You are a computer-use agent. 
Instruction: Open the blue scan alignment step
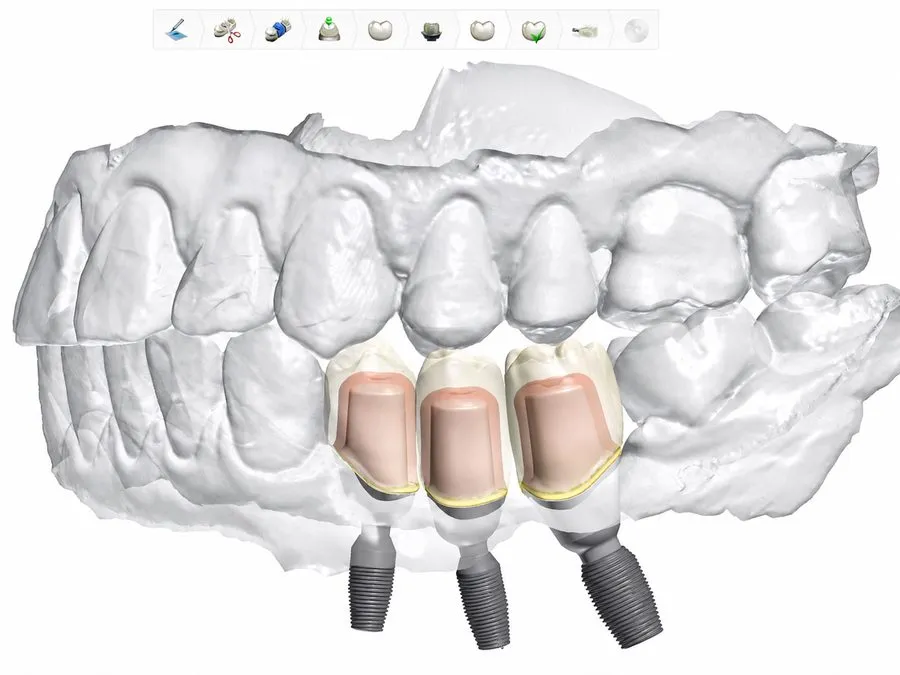click(x=278, y=29)
